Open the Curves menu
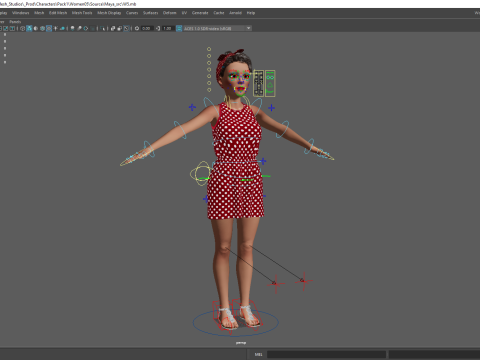The image size is (480, 360). click(x=132, y=13)
